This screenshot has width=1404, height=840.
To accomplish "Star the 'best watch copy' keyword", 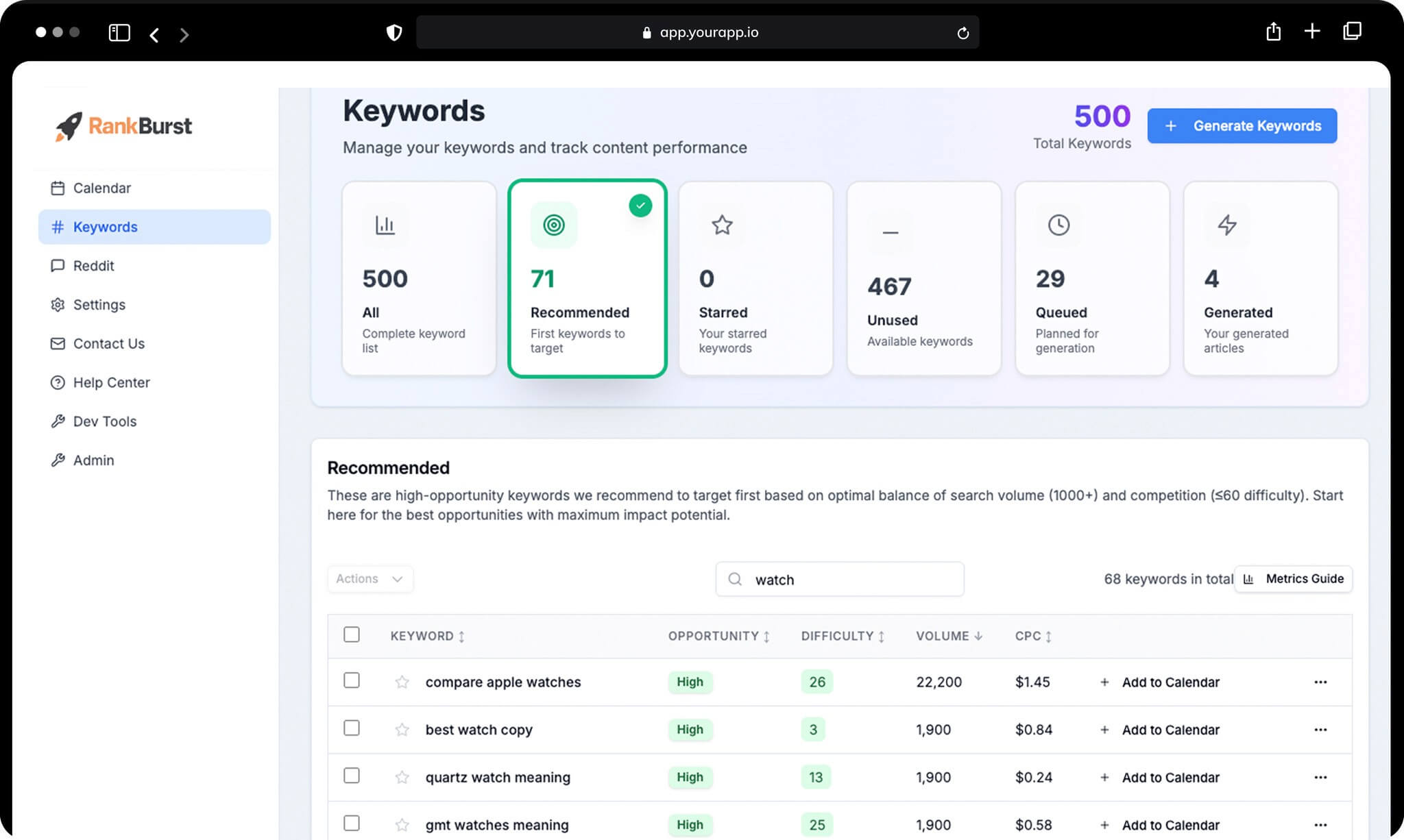I will coord(402,730).
